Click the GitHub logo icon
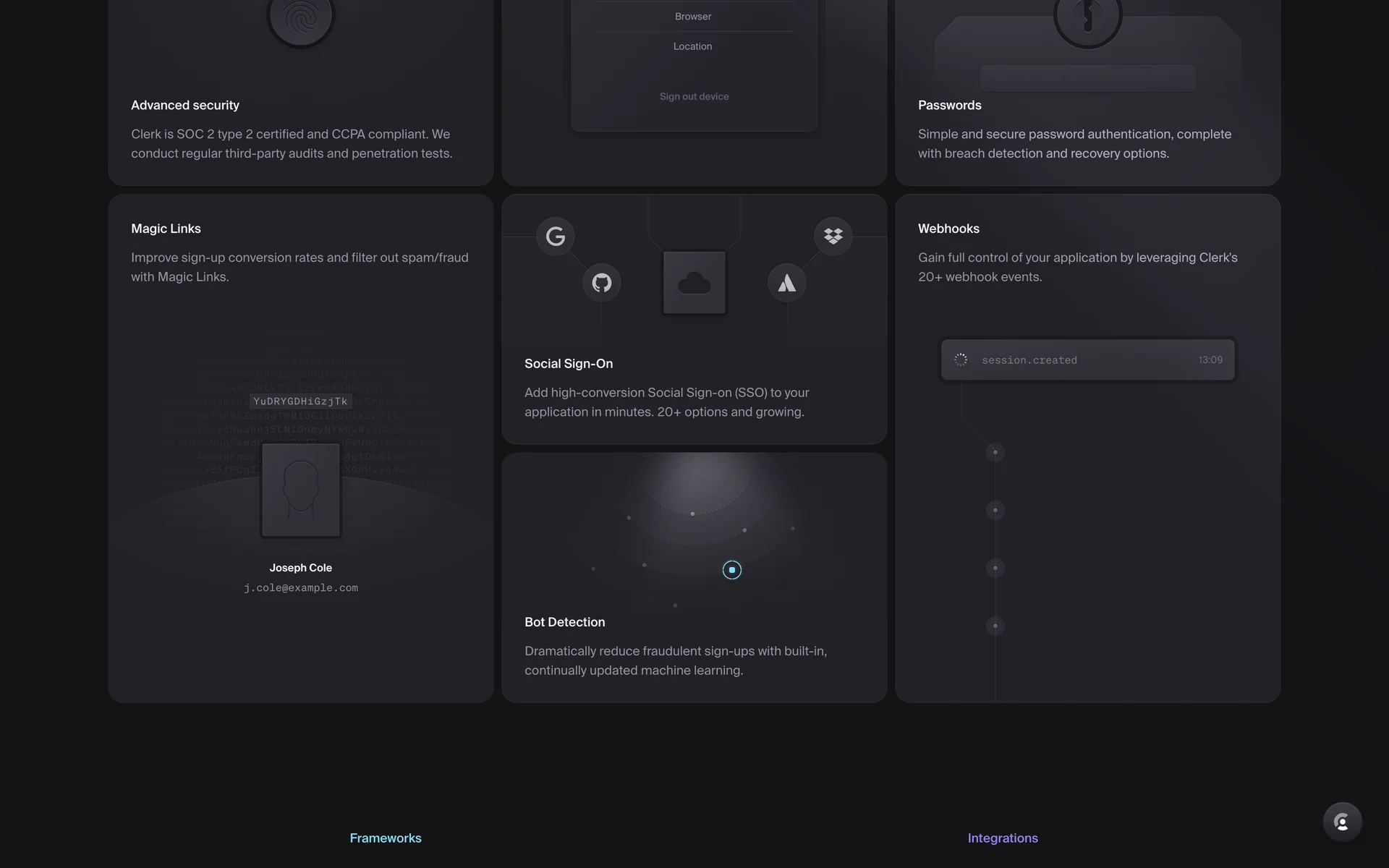 click(x=602, y=282)
